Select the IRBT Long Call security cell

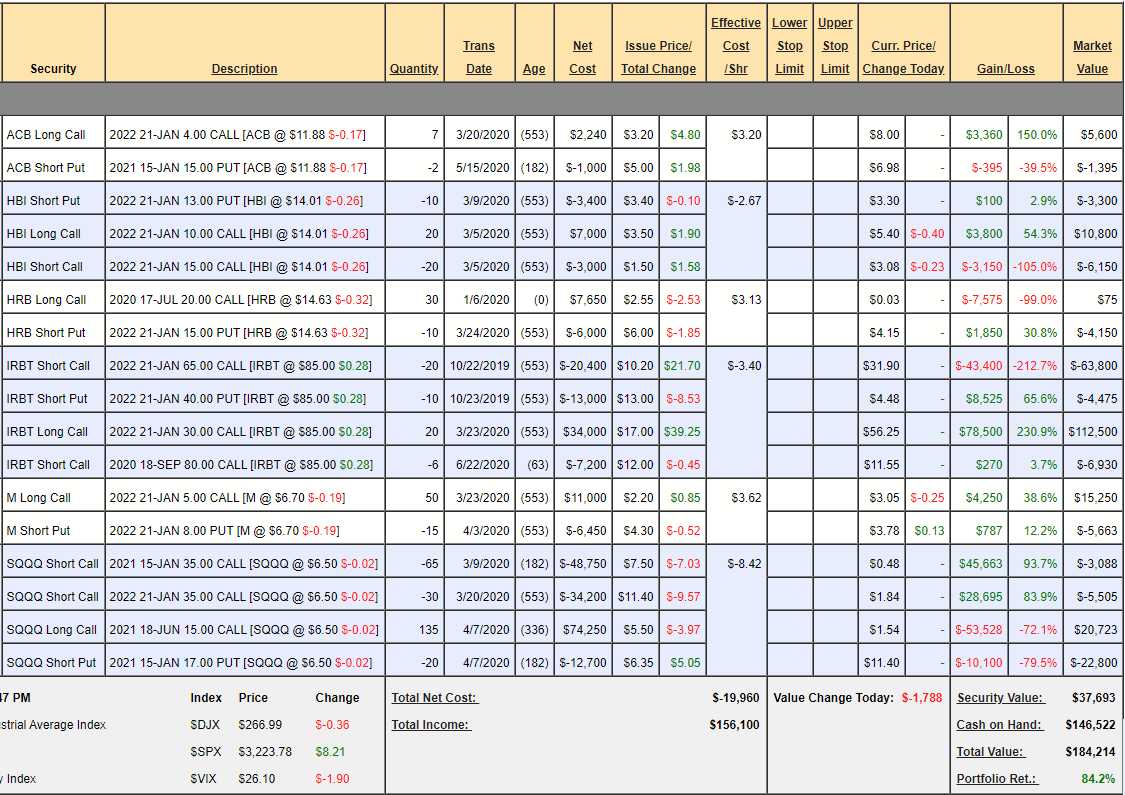coord(48,432)
